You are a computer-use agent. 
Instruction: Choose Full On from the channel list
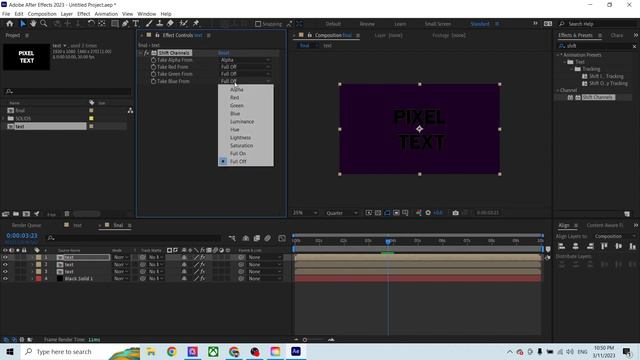tap(238, 153)
